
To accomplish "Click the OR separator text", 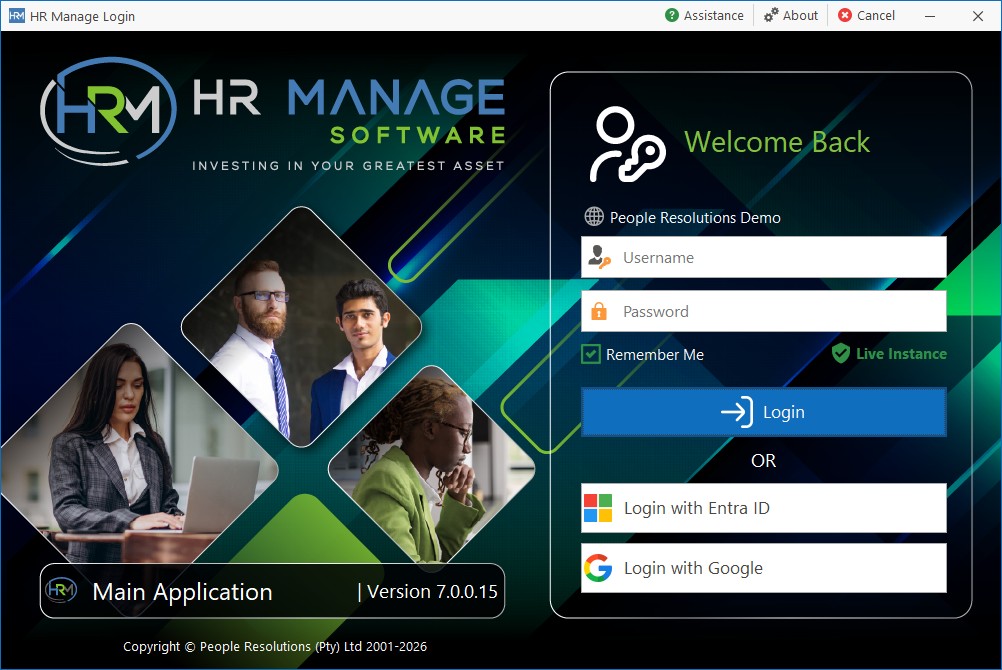I will pyautogui.click(x=764, y=460).
